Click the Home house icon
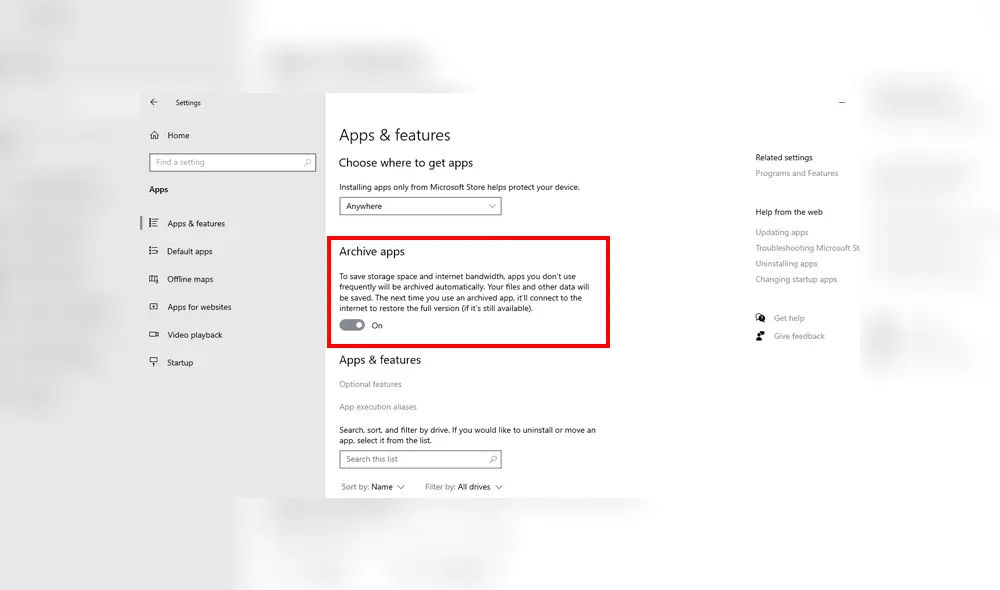The width and height of the screenshot is (1000, 590). (x=156, y=135)
